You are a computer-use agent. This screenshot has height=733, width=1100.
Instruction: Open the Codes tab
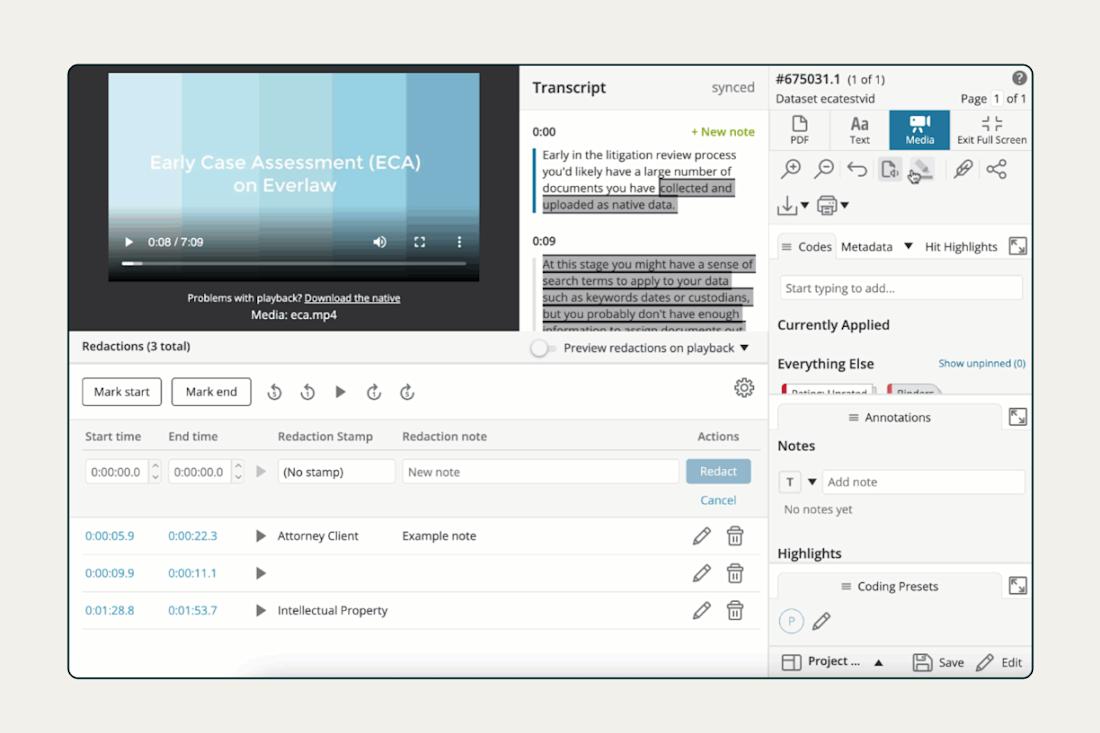coord(807,247)
